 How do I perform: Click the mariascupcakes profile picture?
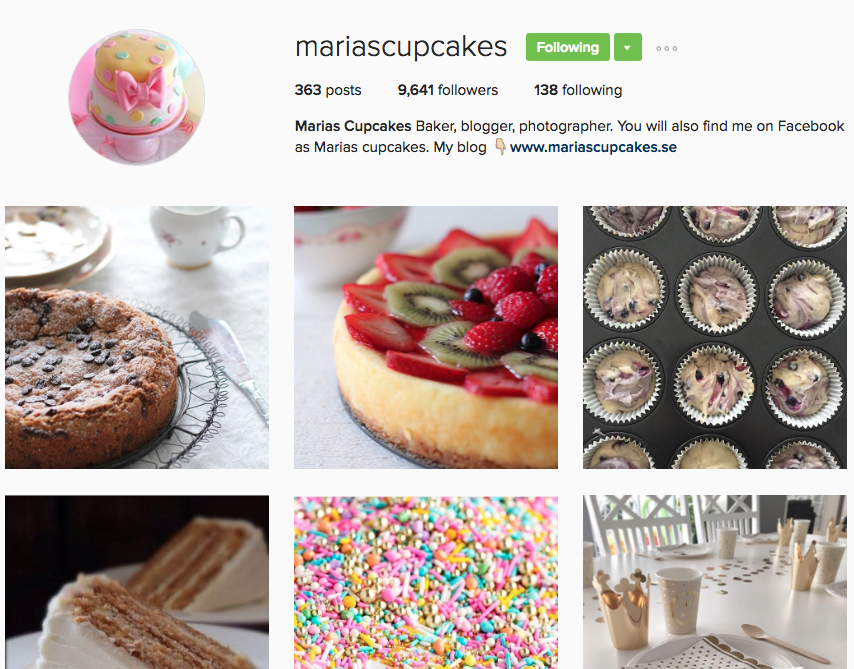pos(137,97)
